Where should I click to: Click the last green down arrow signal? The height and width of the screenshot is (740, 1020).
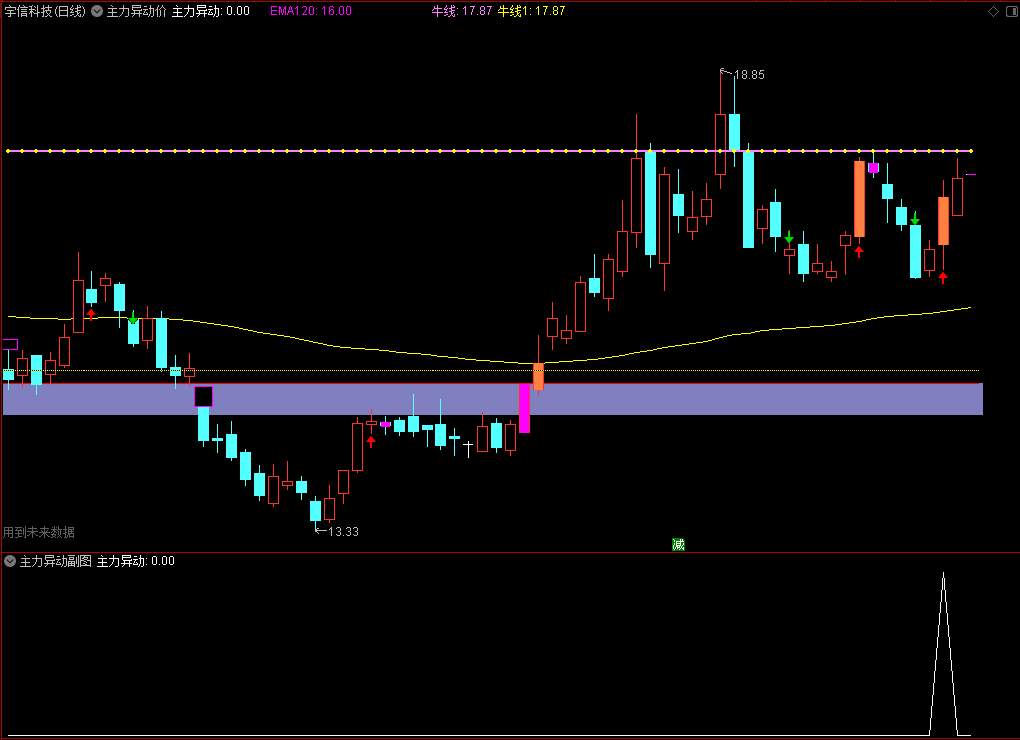tap(915, 219)
